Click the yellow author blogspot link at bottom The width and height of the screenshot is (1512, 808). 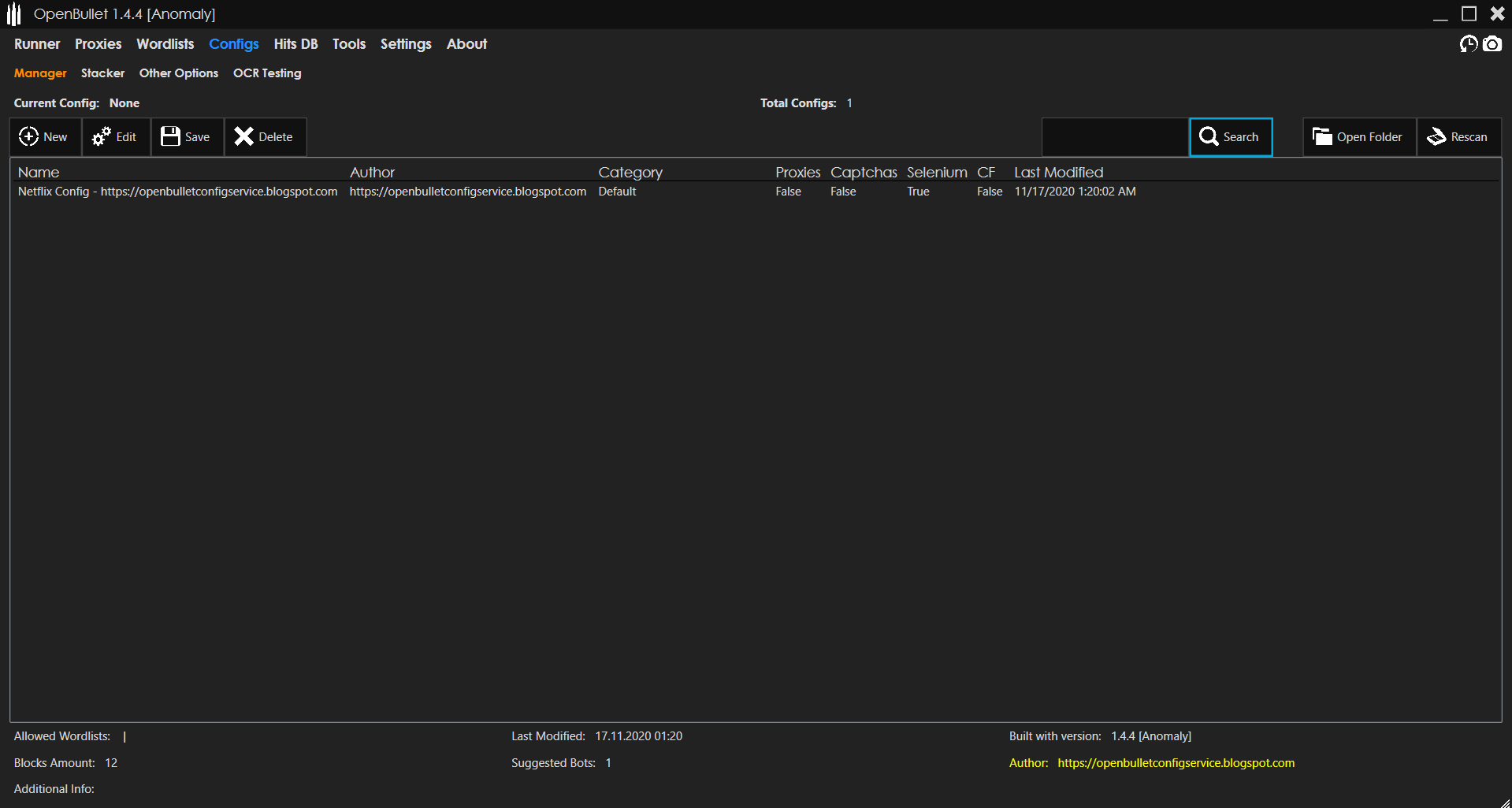(1176, 763)
